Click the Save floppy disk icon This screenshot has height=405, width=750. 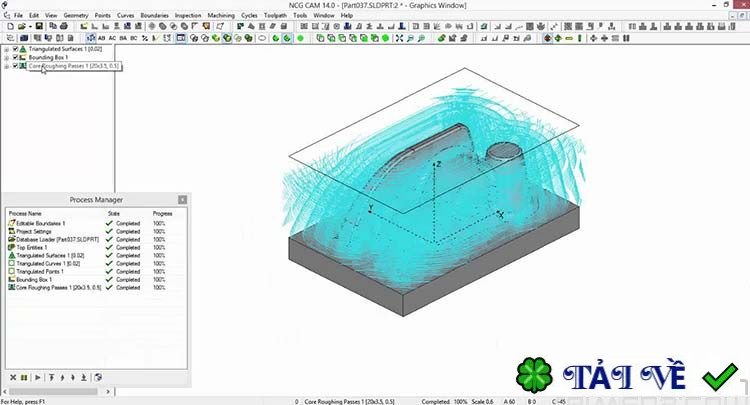coord(39,26)
